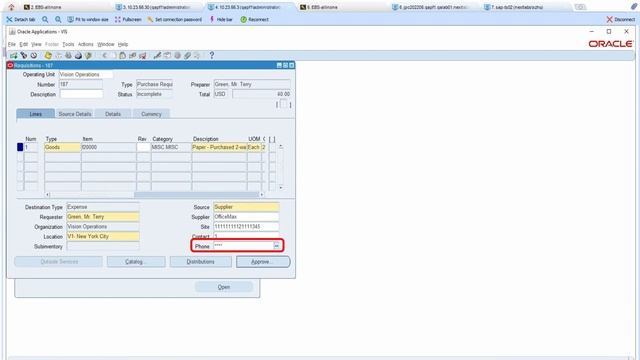Click the lines table scroll-up arrow
640x360 pixels.
(281, 146)
